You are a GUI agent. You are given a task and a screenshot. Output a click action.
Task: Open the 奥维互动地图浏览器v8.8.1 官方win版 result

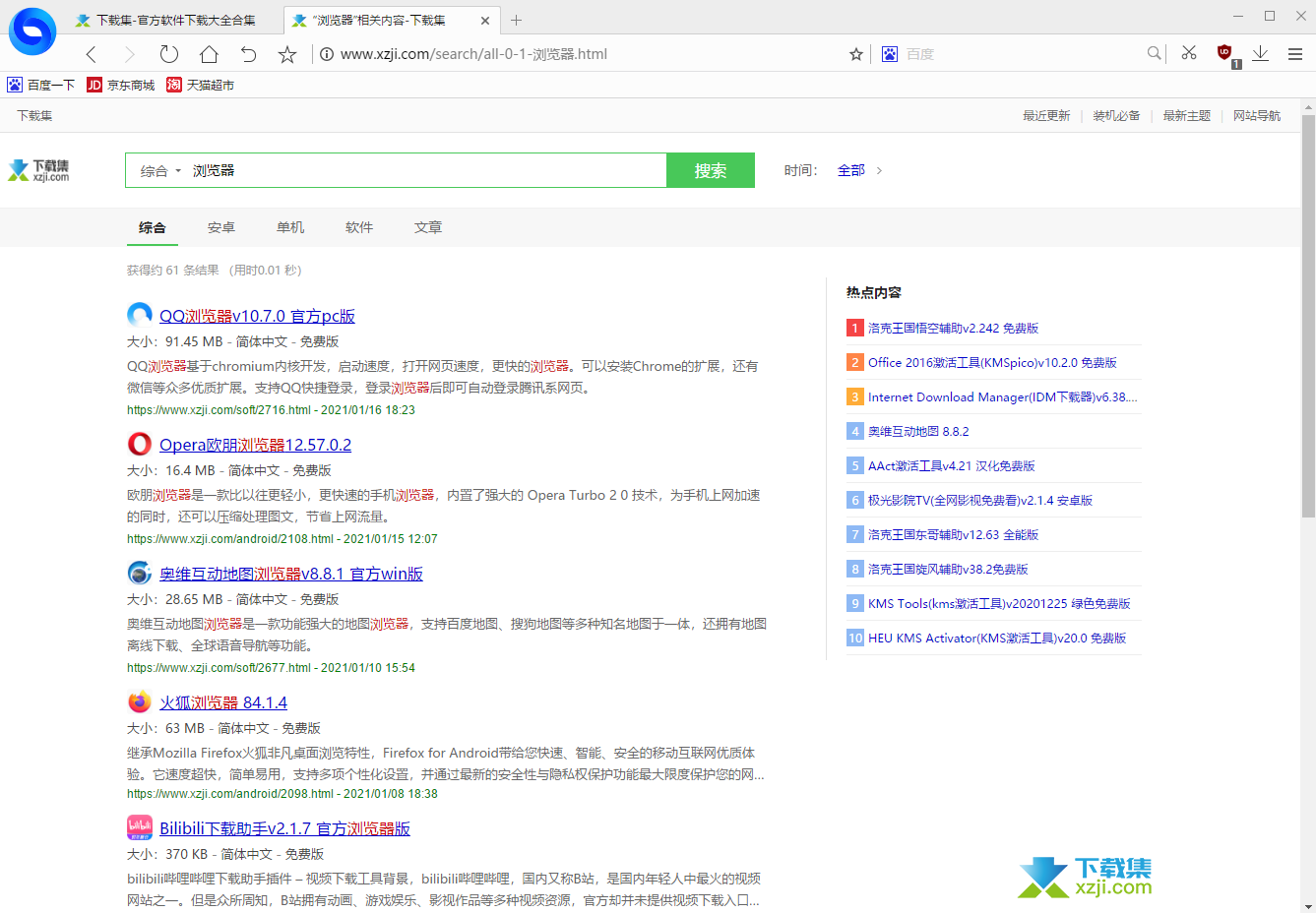point(291,574)
